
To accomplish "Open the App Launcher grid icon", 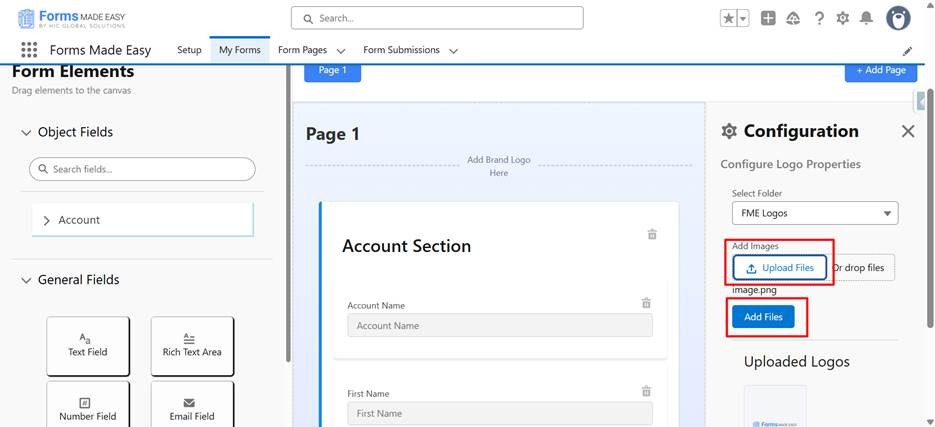I will [28, 50].
